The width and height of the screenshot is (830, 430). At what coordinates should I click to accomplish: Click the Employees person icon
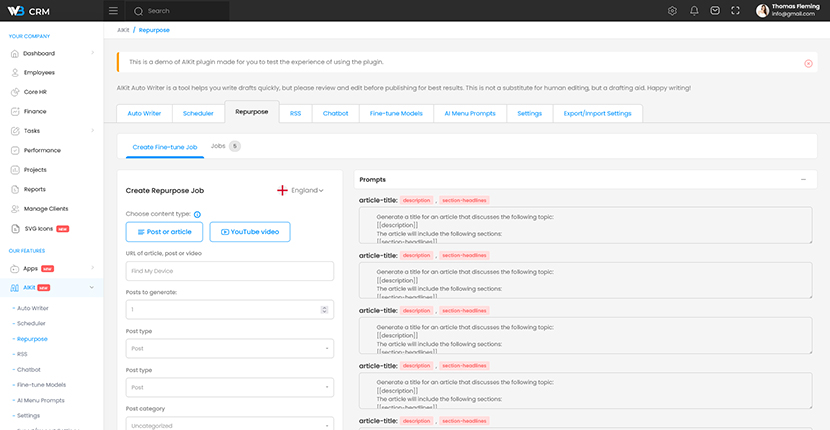pyautogui.click(x=15, y=73)
